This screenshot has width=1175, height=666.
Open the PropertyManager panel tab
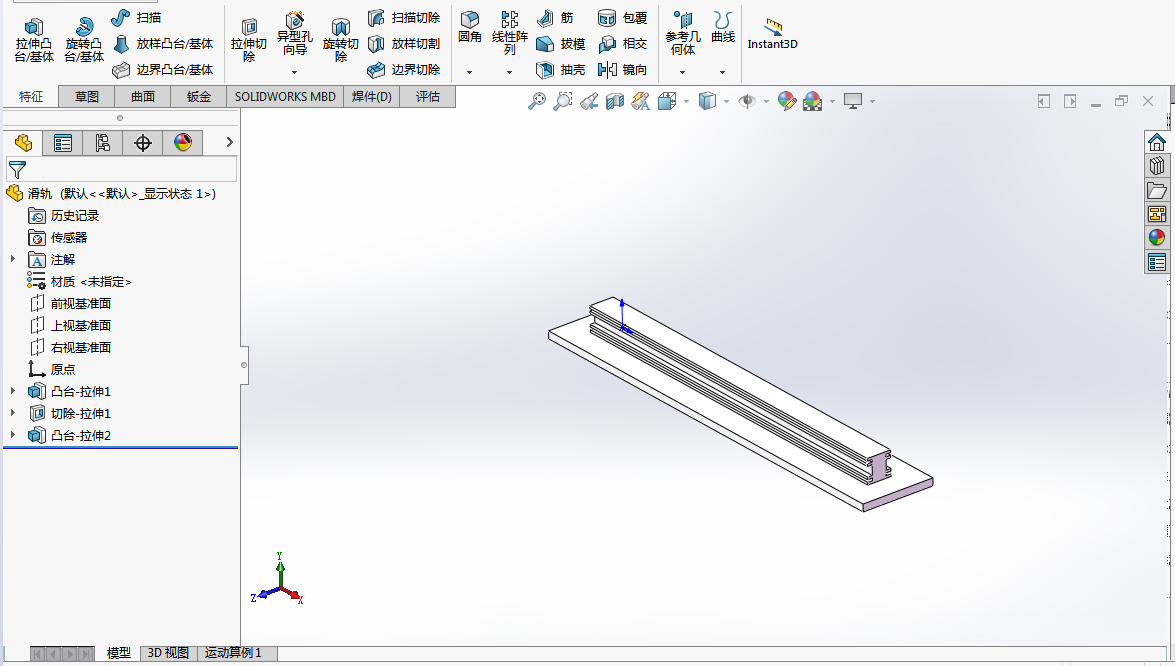point(63,142)
